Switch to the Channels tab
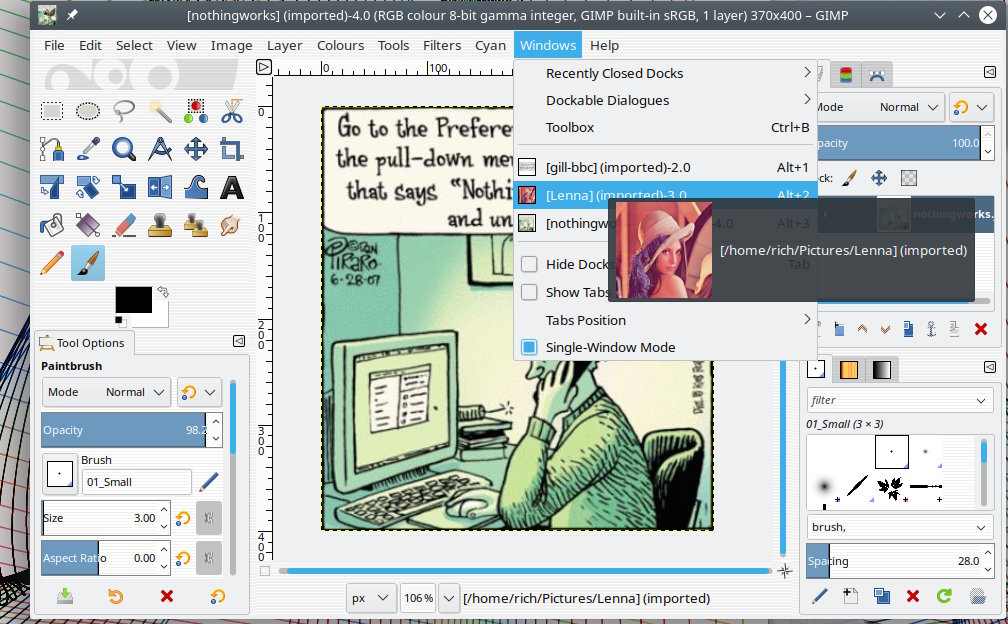 (x=846, y=75)
